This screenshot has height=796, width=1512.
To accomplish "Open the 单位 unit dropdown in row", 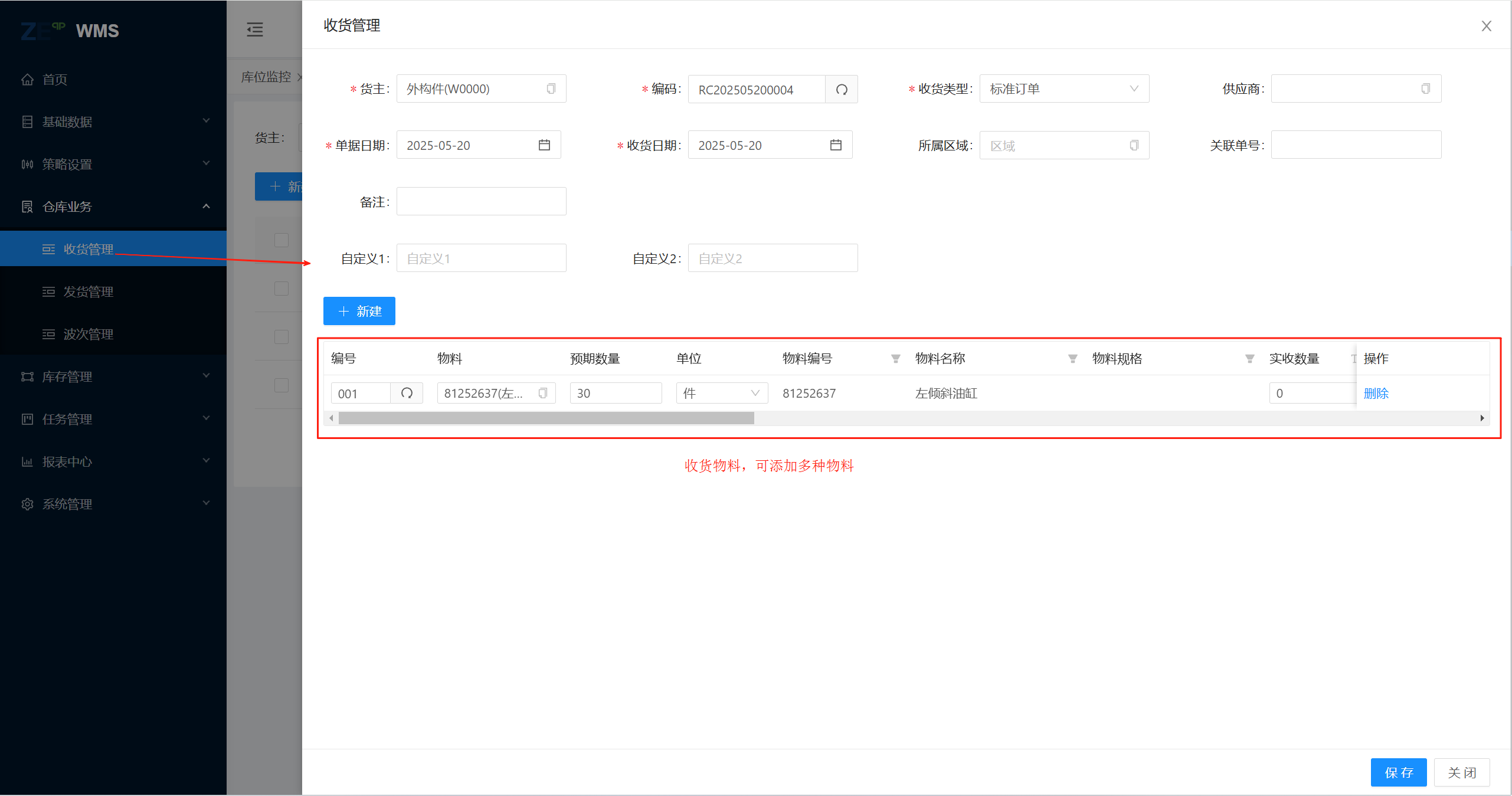I will point(721,393).
